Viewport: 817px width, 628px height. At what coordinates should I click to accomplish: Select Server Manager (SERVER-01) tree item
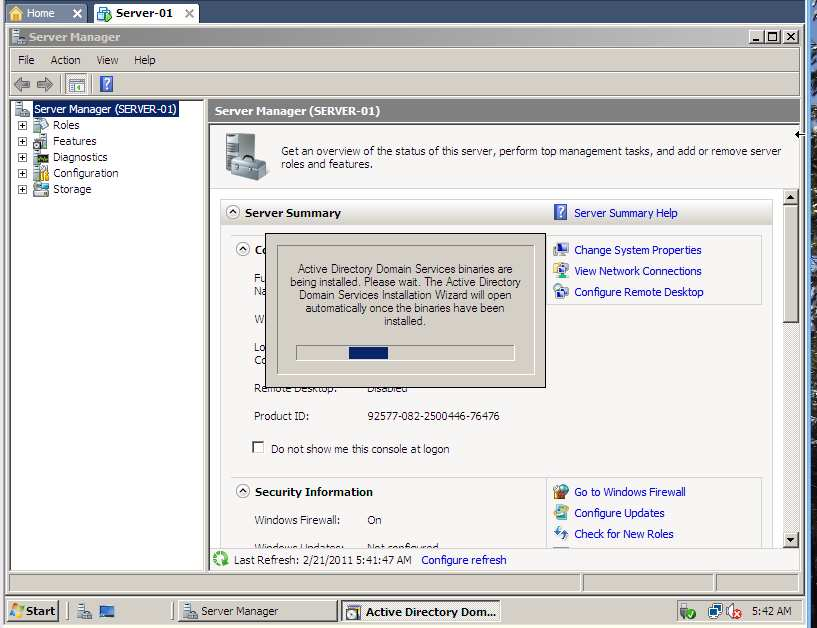(x=105, y=109)
